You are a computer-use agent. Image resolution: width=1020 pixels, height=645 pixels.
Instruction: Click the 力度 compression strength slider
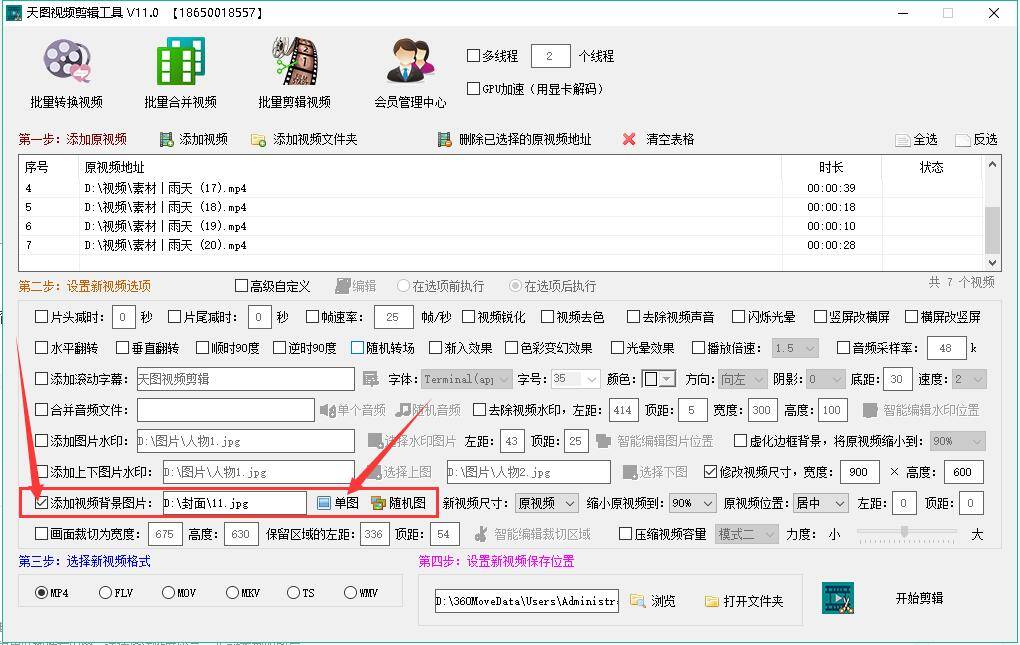click(907, 533)
